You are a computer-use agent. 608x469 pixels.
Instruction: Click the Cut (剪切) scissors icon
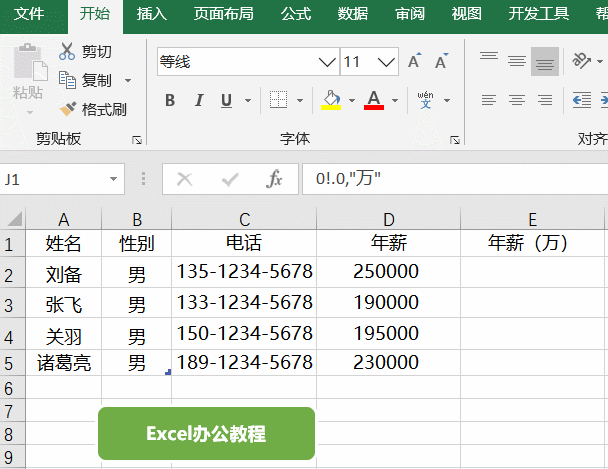click(68, 51)
